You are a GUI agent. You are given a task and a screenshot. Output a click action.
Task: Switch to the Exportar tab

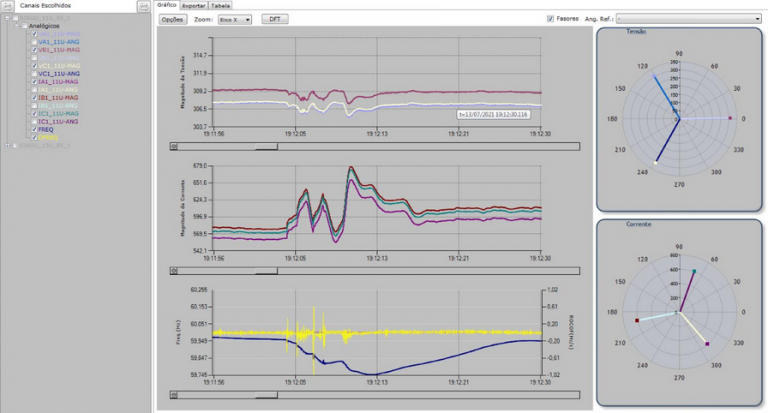(x=194, y=5)
